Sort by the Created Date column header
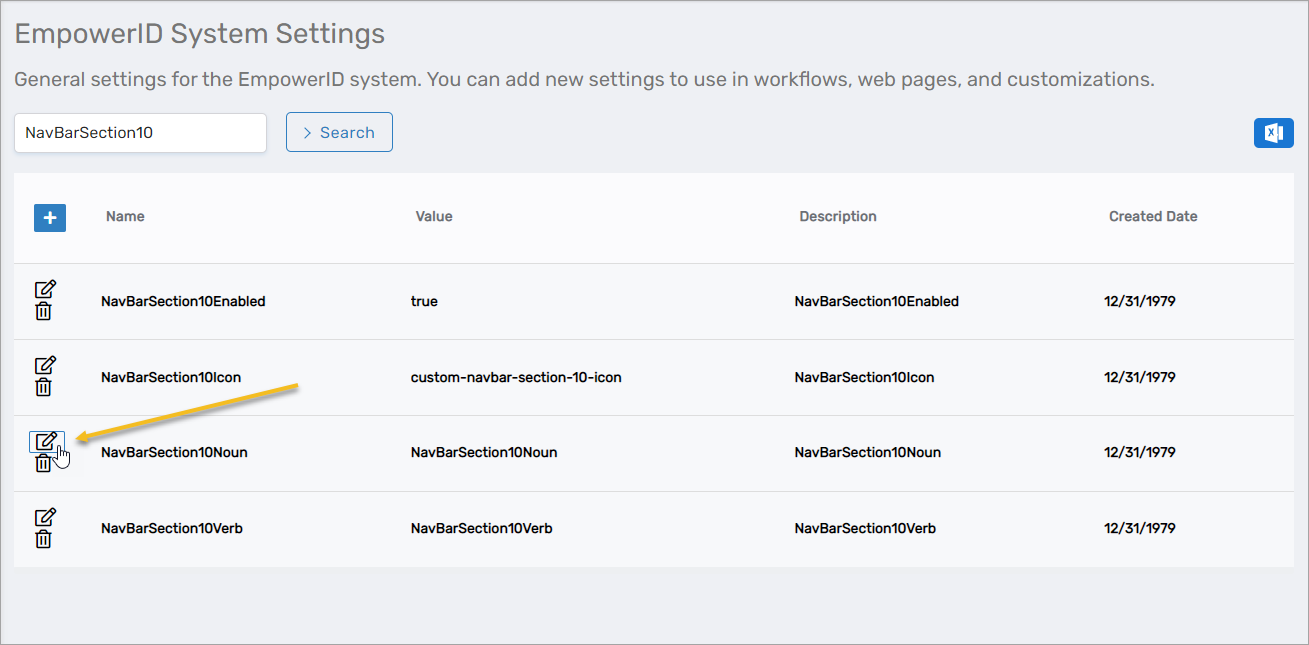Screen dimensions: 1309x645 (x=1152, y=217)
